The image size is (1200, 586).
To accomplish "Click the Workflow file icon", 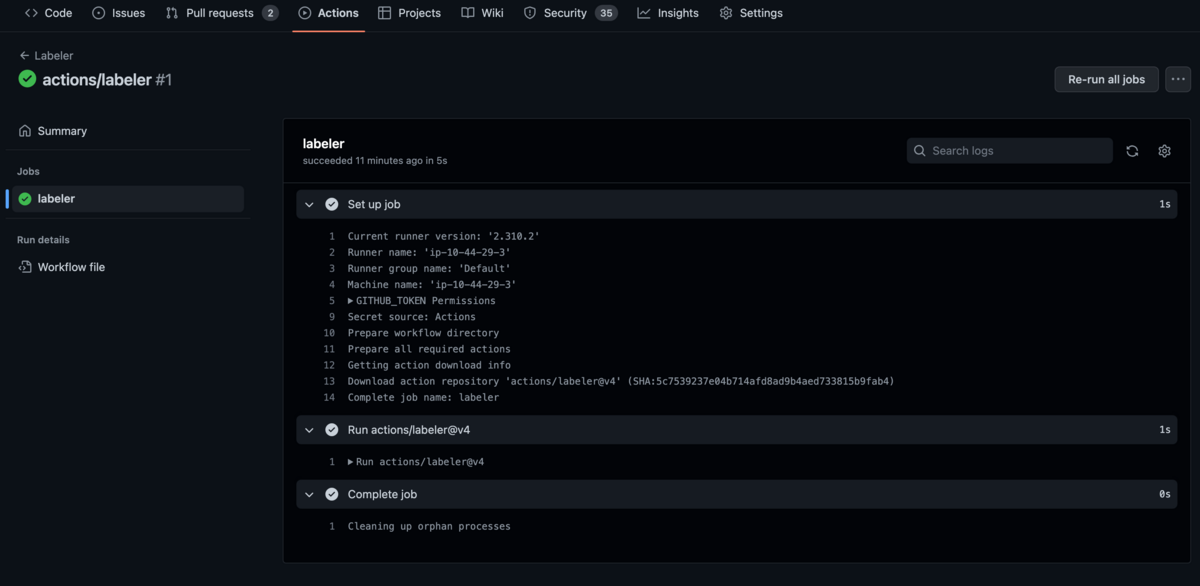I will [25, 267].
